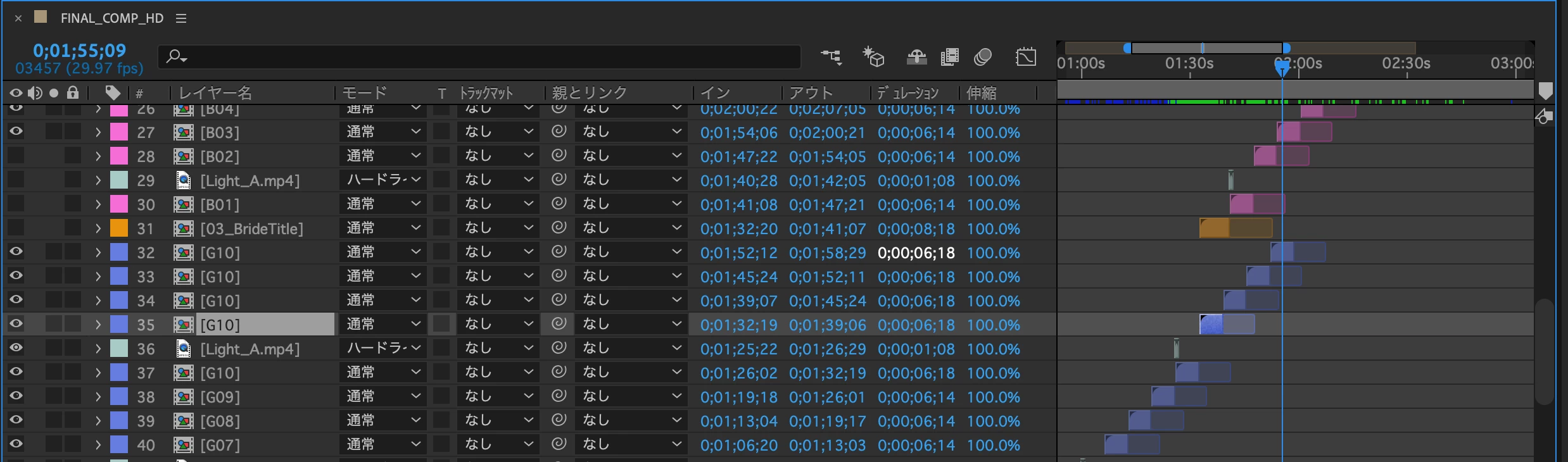The height and width of the screenshot is (462, 1568).
Task: Click the solo dot column header icon
Action: (54, 93)
